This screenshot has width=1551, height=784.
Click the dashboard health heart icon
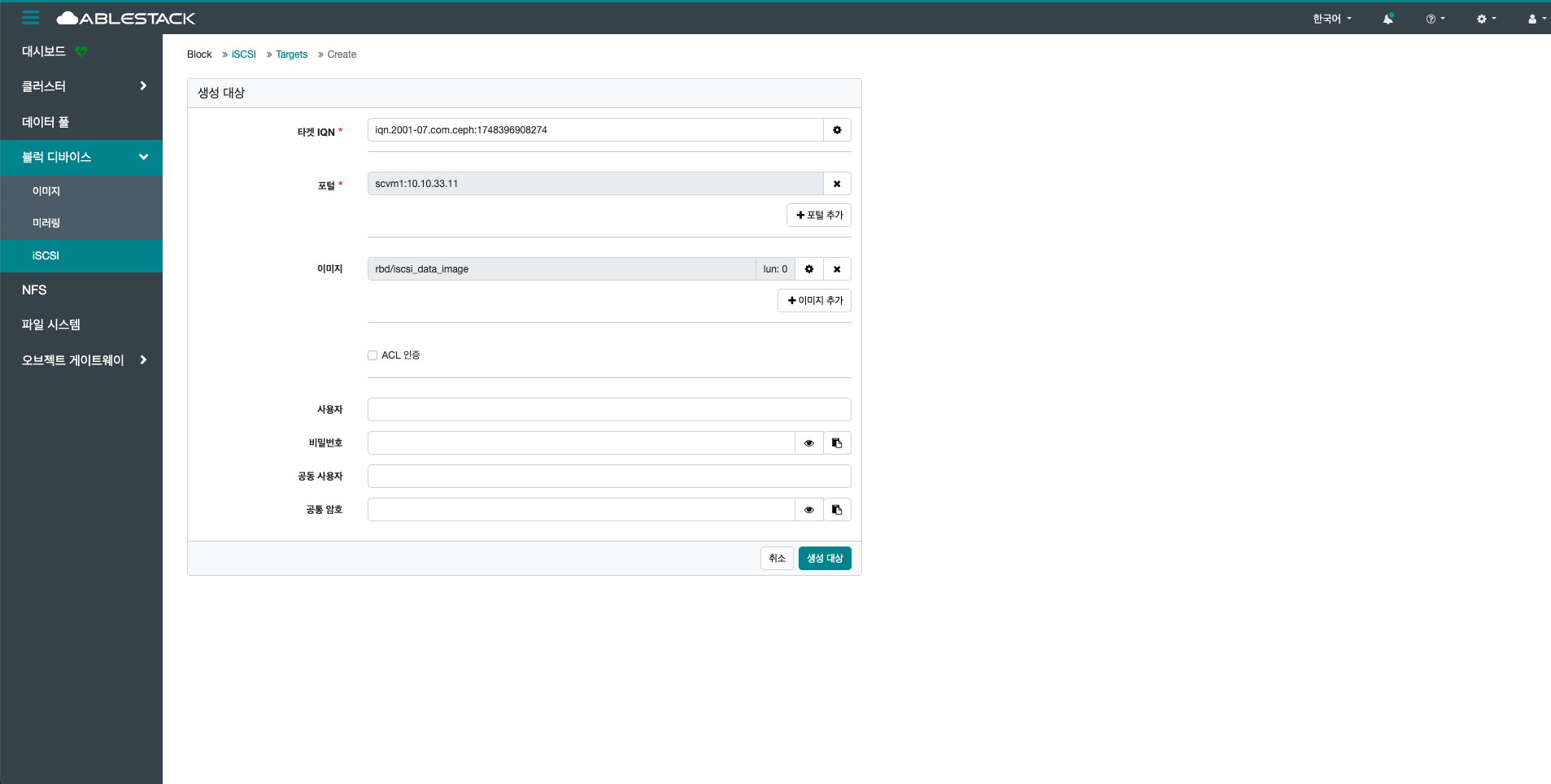(81, 51)
